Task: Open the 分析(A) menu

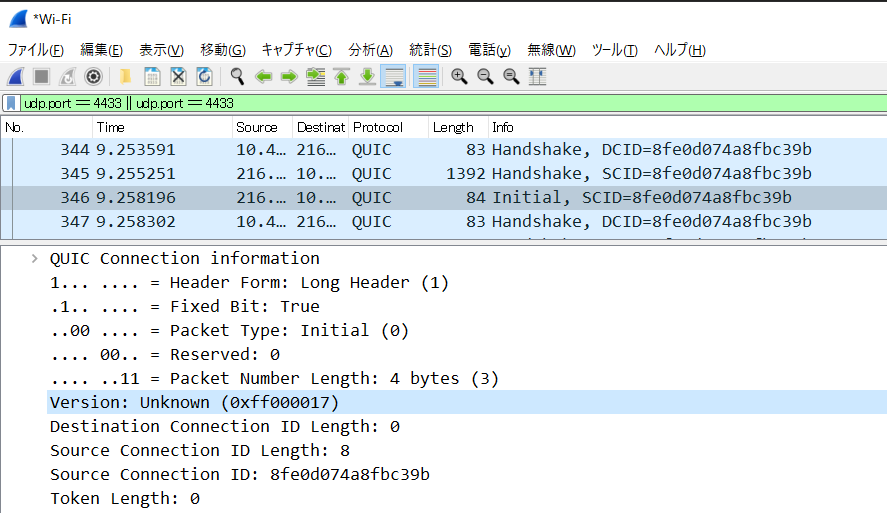Action: (371, 50)
